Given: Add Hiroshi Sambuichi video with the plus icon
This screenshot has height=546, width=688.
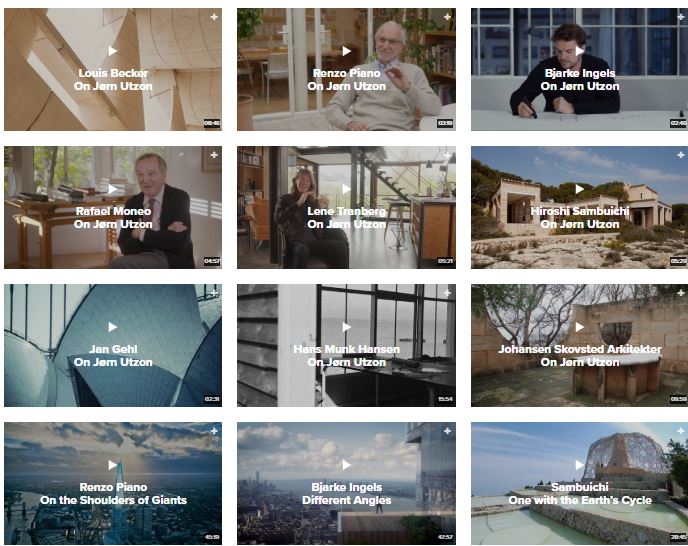Looking at the screenshot, I should coord(681,155).
